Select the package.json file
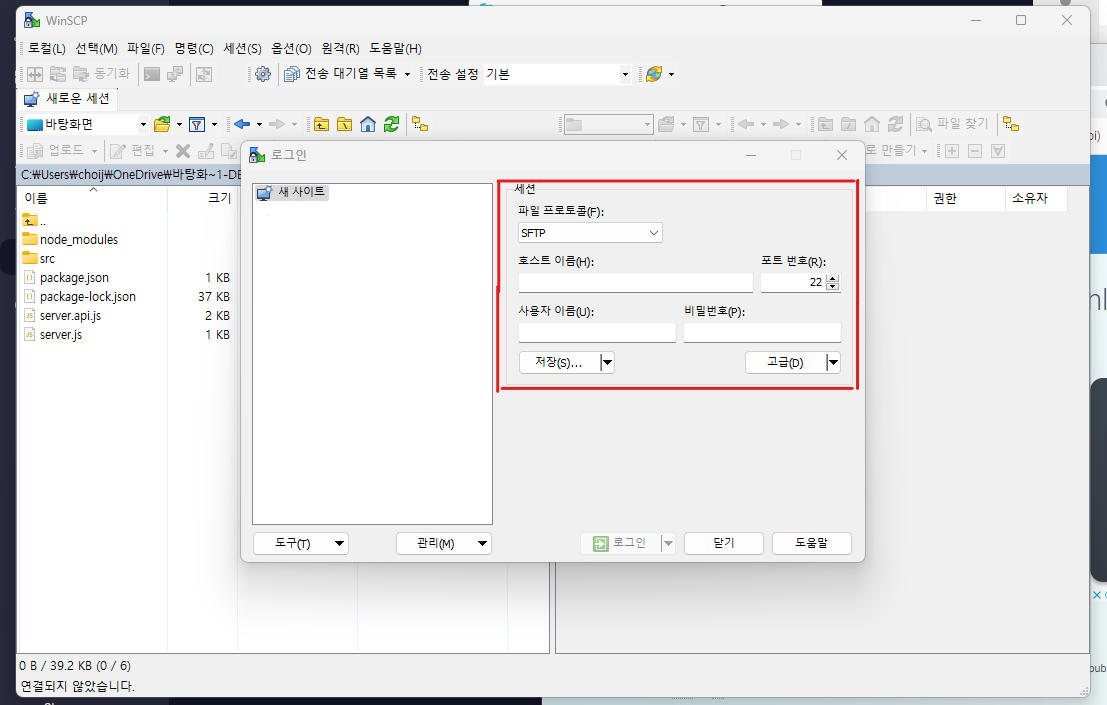The image size is (1107, 705). [x=66, y=277]
